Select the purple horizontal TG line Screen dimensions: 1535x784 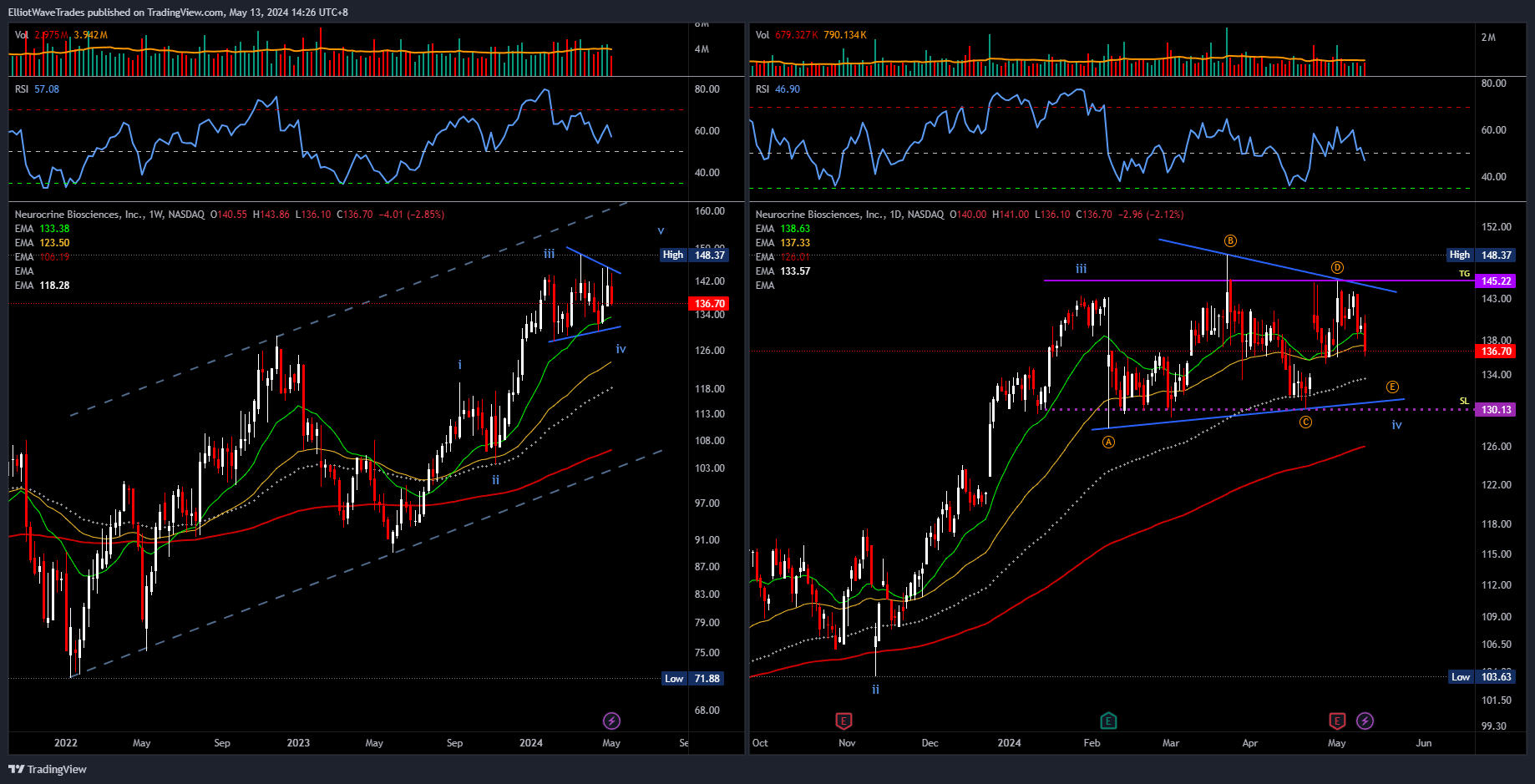[1259, 281]
